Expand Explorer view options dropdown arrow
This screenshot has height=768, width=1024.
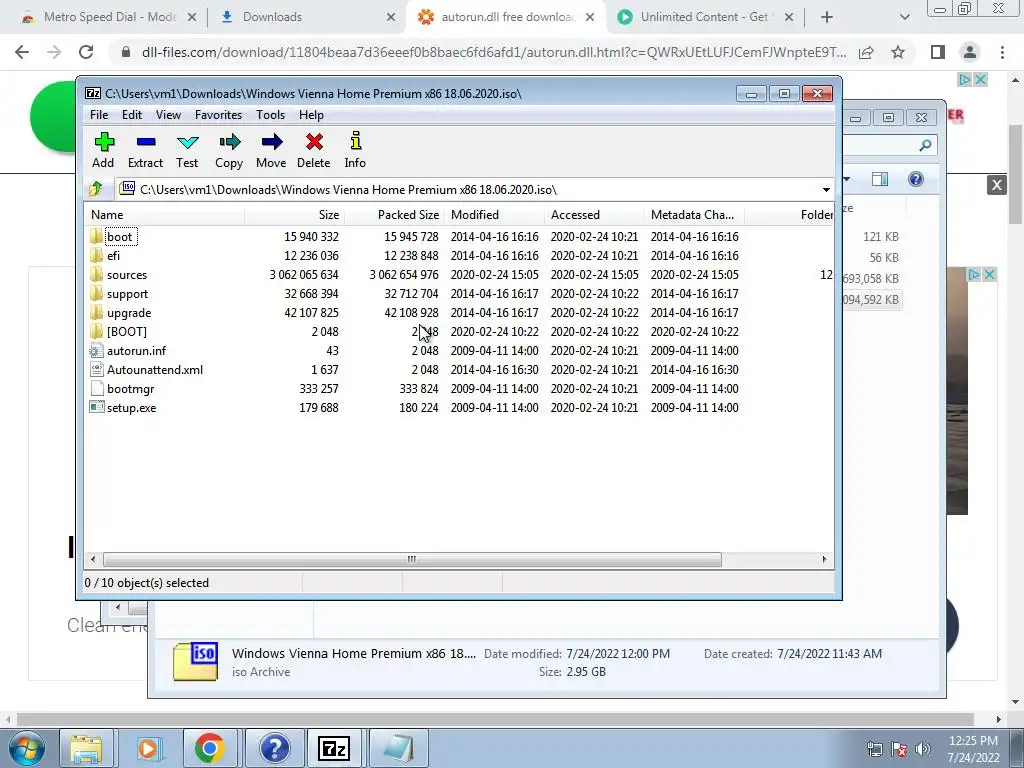847,179
